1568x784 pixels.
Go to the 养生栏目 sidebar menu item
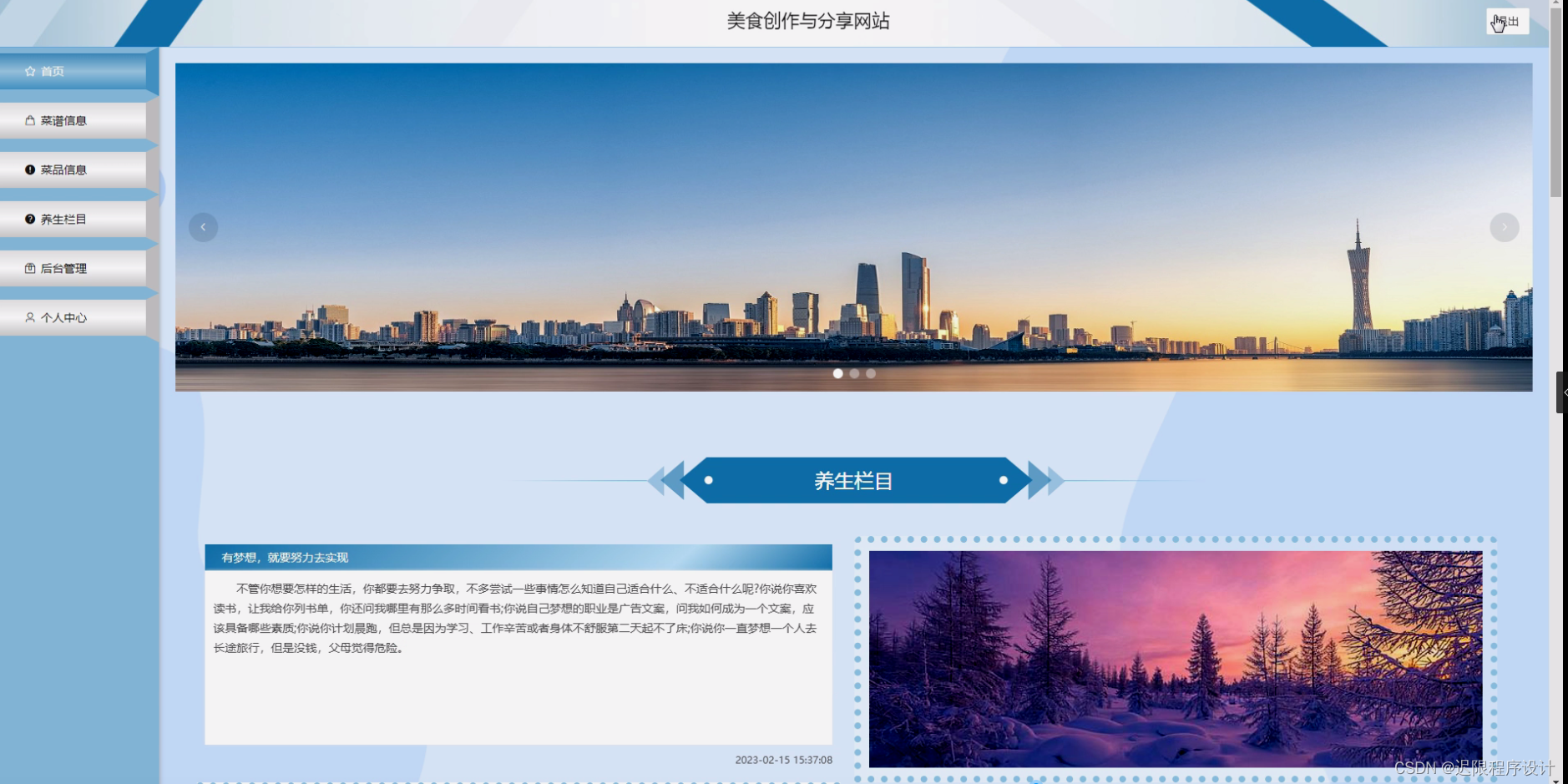(73, 219)
